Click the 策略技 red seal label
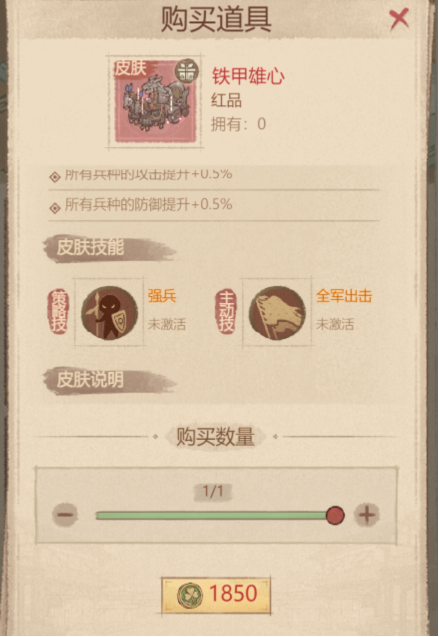 pyautogui.click(x=59, y=312)
